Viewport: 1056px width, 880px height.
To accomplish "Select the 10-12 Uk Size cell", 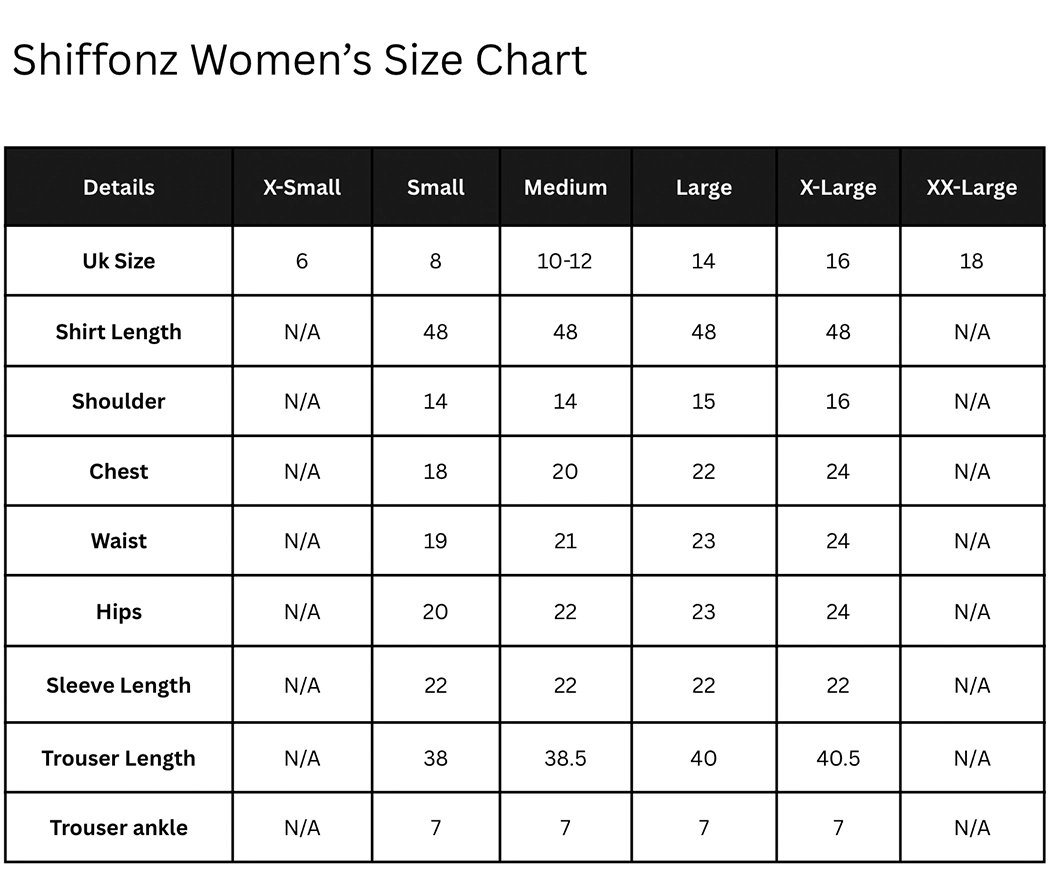I will pos(564,261).
